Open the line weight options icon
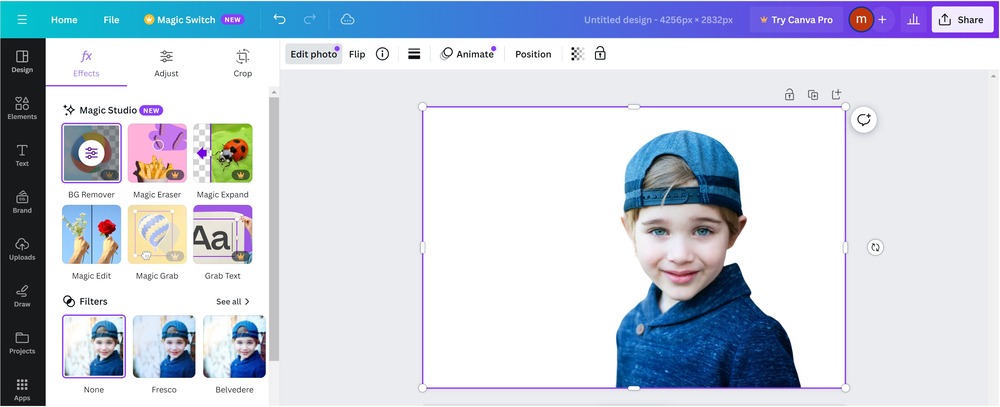 click(x=414, y=54)
